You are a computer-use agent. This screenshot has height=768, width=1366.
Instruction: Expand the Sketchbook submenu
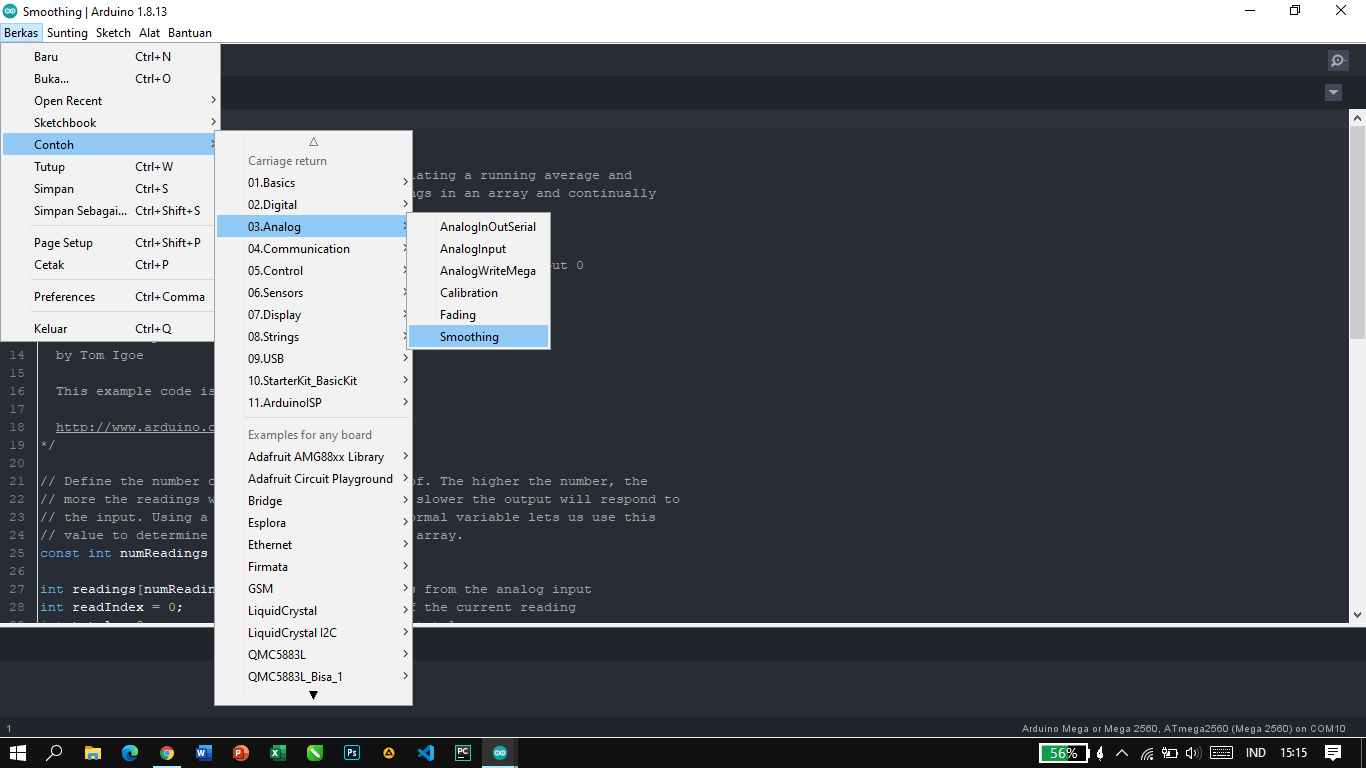click(110, 123)
